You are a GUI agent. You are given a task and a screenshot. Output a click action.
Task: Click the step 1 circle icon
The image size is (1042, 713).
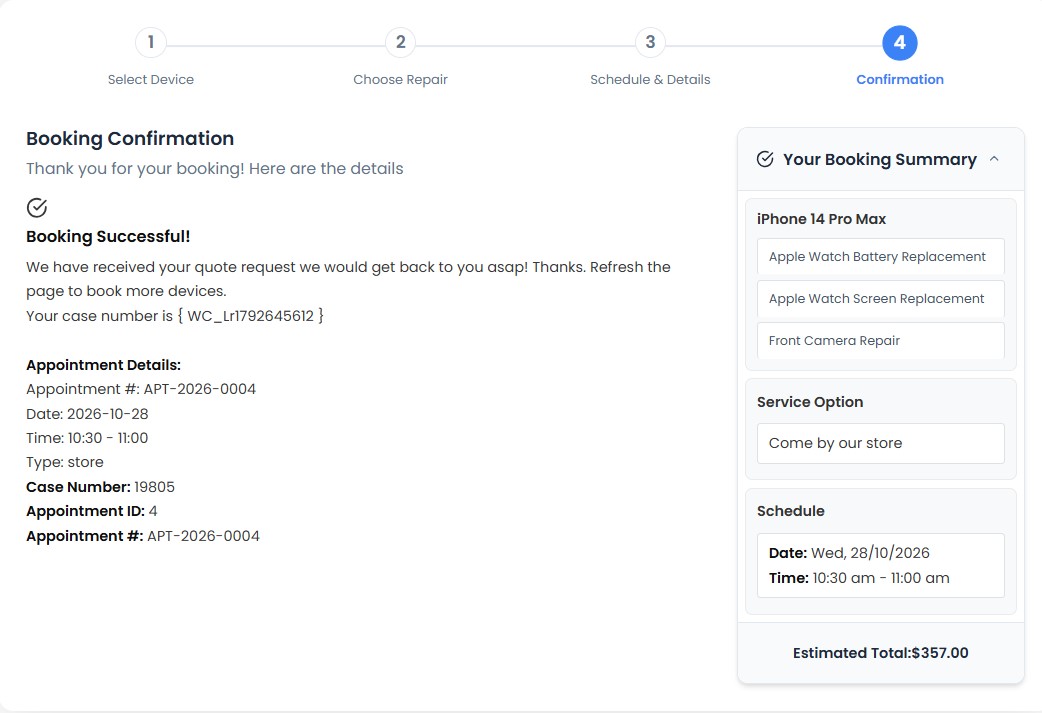[x=151, y=43]
